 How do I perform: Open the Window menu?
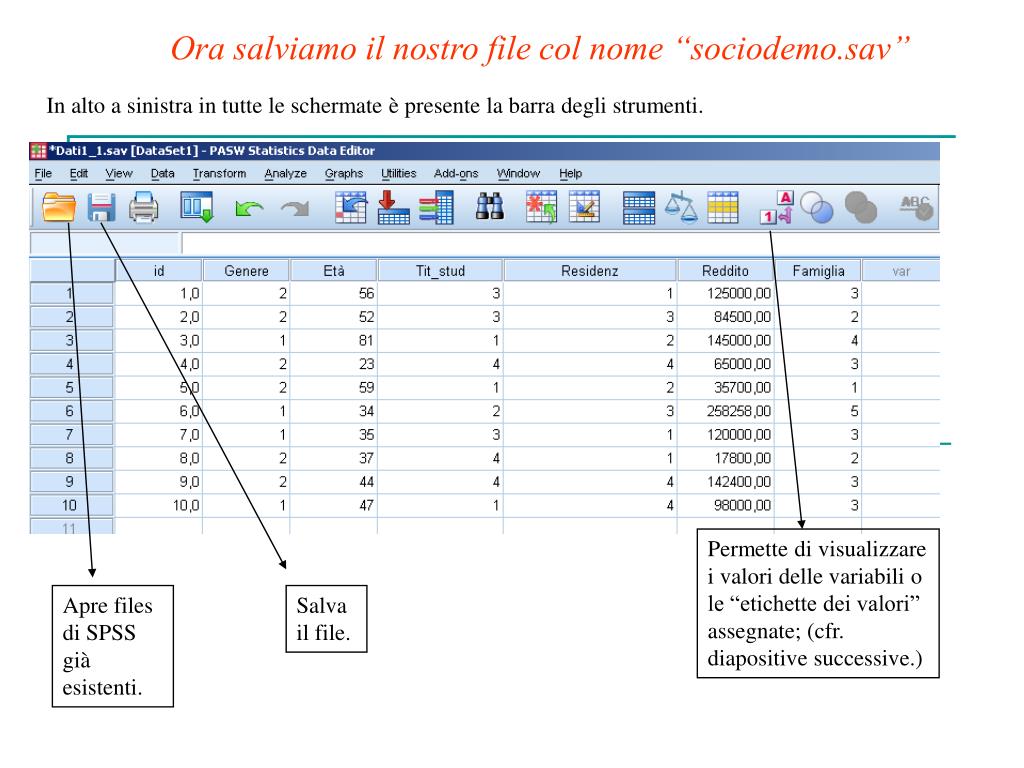pos(519,174)
